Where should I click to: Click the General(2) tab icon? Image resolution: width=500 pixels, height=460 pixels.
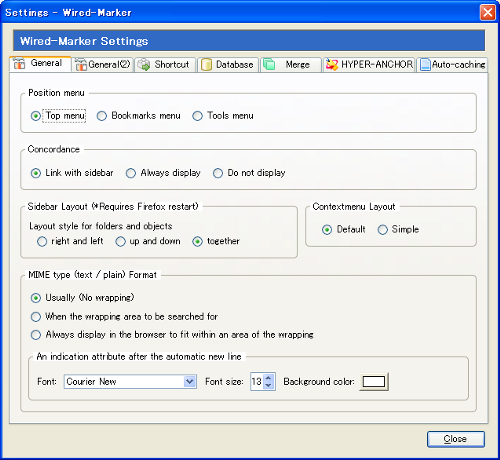[80, 64]
